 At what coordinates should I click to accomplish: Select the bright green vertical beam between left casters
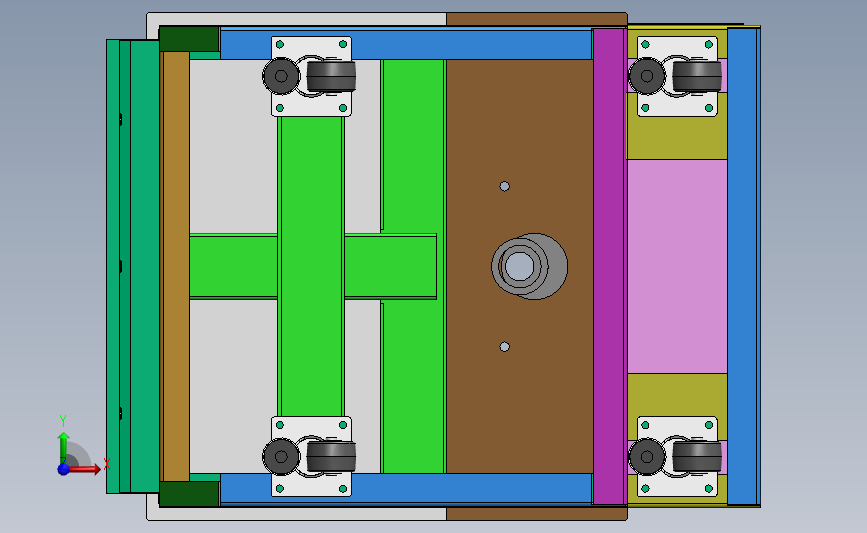click(x=311, y=266)
